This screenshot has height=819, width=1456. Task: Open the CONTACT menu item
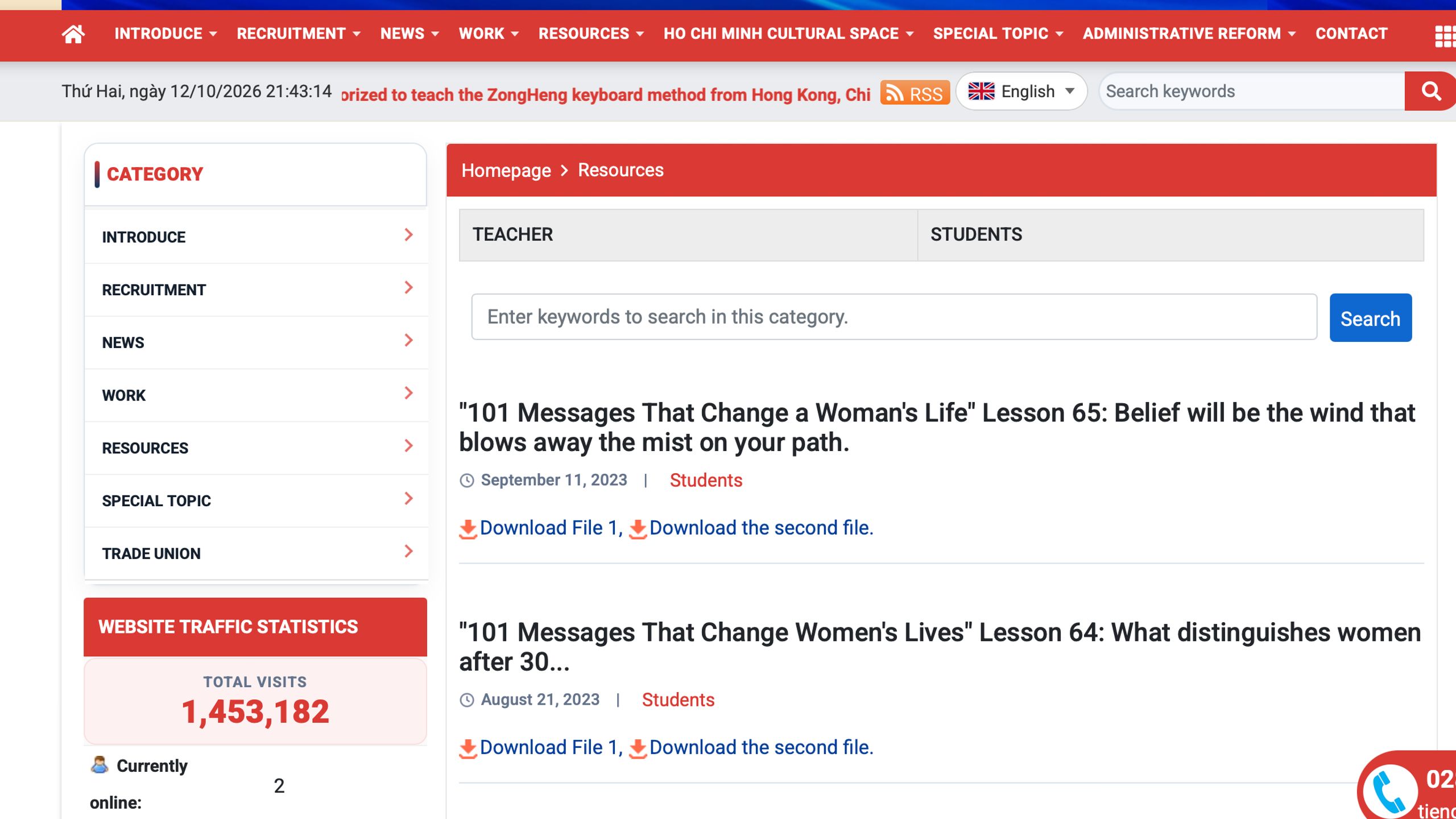pyautogui.click(x=1351, y=34)
